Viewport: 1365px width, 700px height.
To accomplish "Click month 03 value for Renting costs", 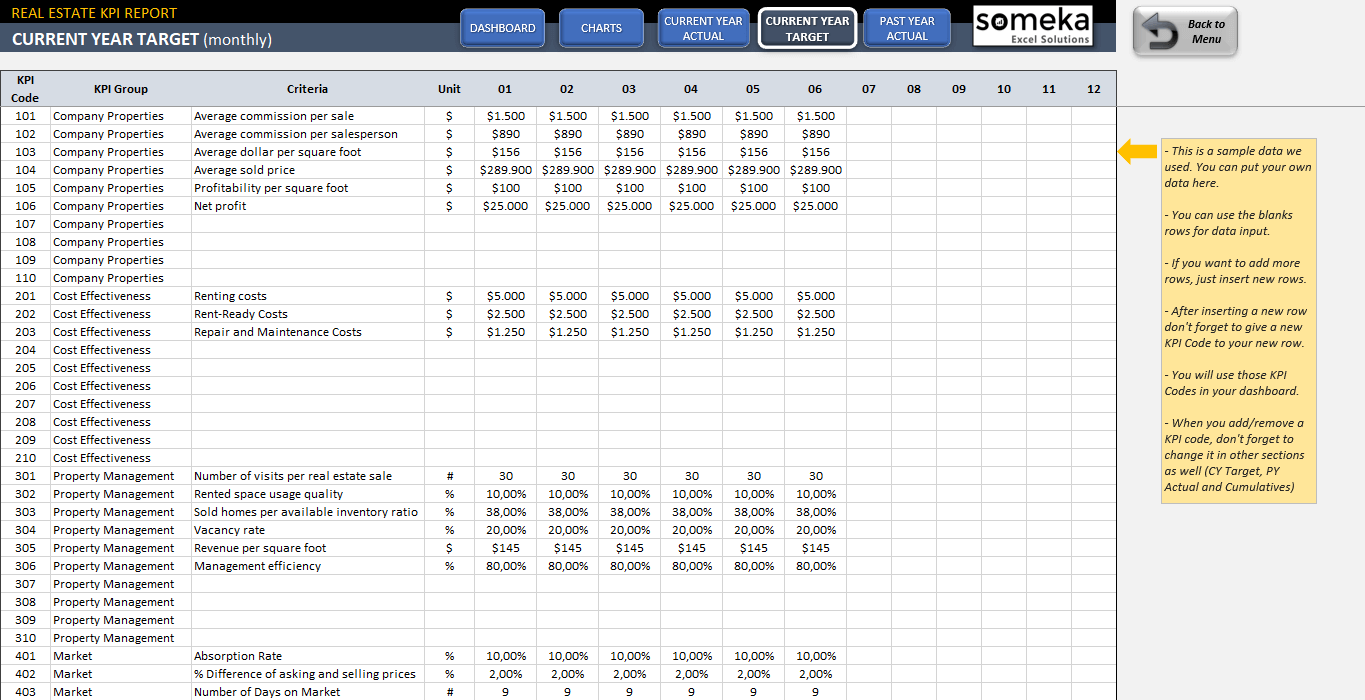I will tap(629, 296).
